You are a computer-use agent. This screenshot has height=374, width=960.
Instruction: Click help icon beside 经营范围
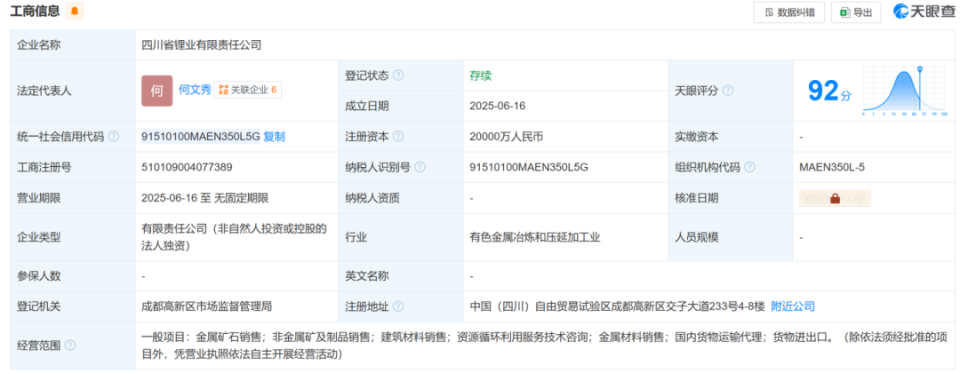coord(70,345)
